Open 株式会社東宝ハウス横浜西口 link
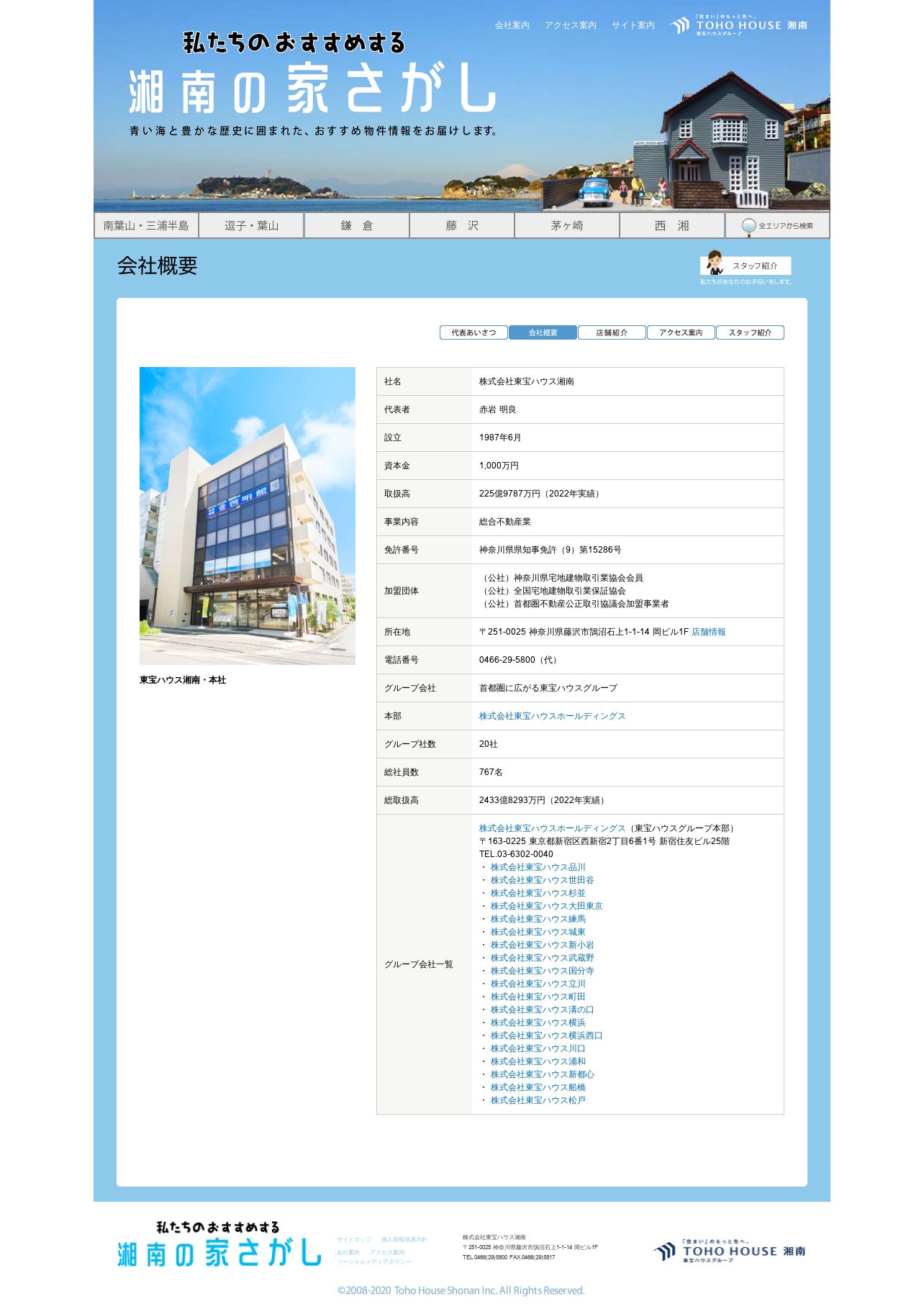The image size is (924, 1314). (546, 1036)
